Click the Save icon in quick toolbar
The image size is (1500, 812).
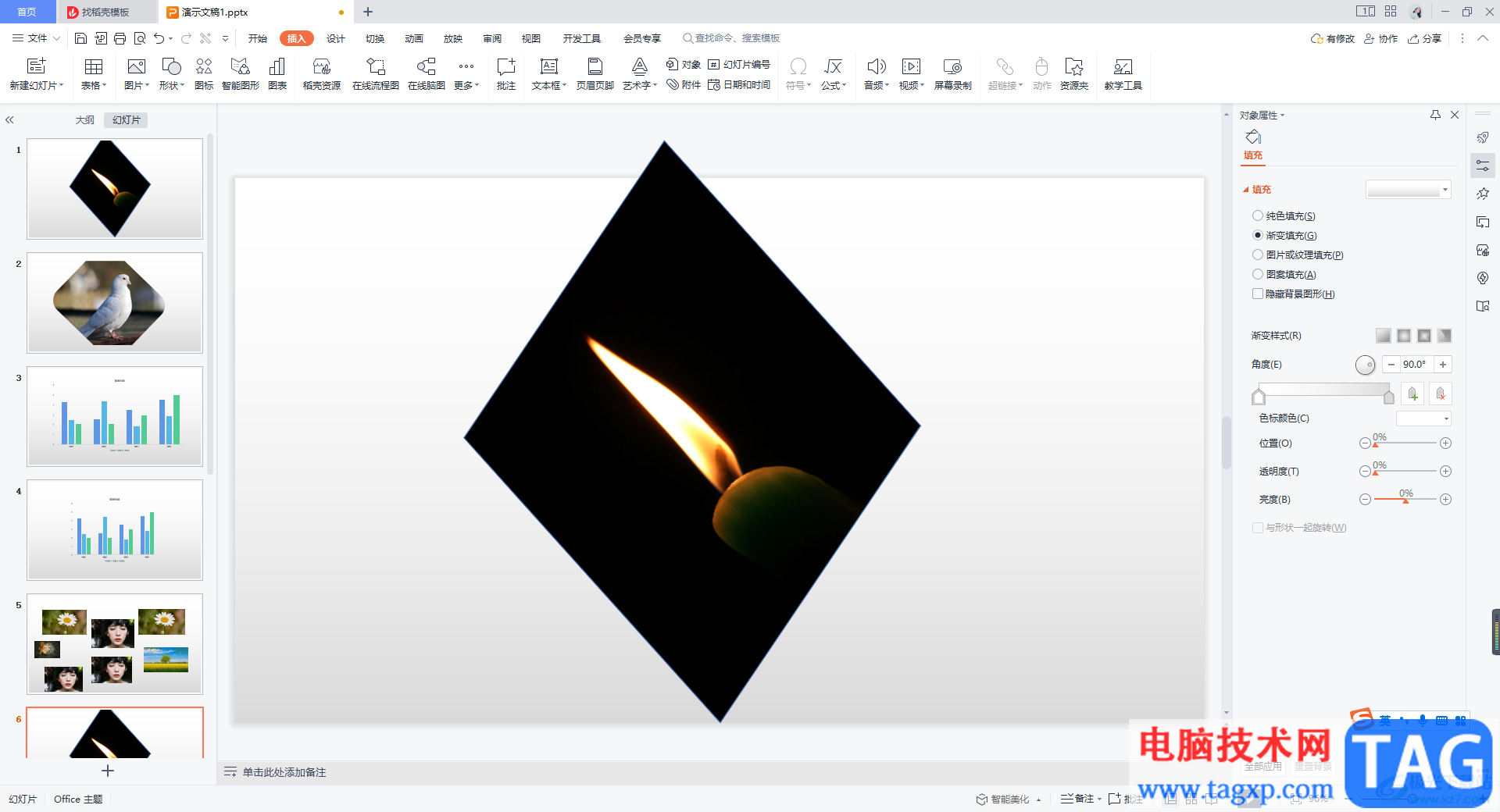(80, 38)
